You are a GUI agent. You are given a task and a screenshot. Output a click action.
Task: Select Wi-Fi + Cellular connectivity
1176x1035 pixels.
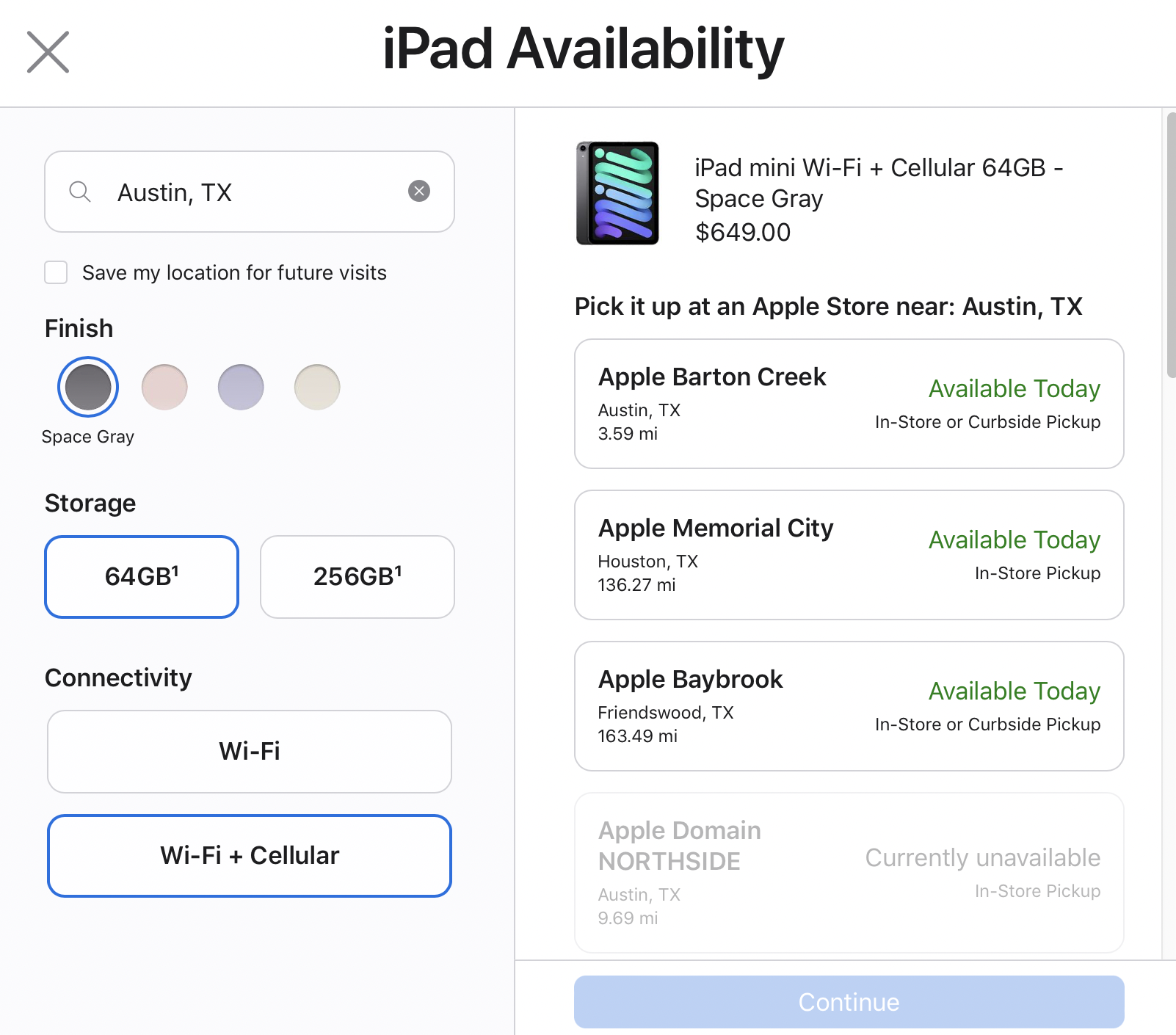point(250,856)
